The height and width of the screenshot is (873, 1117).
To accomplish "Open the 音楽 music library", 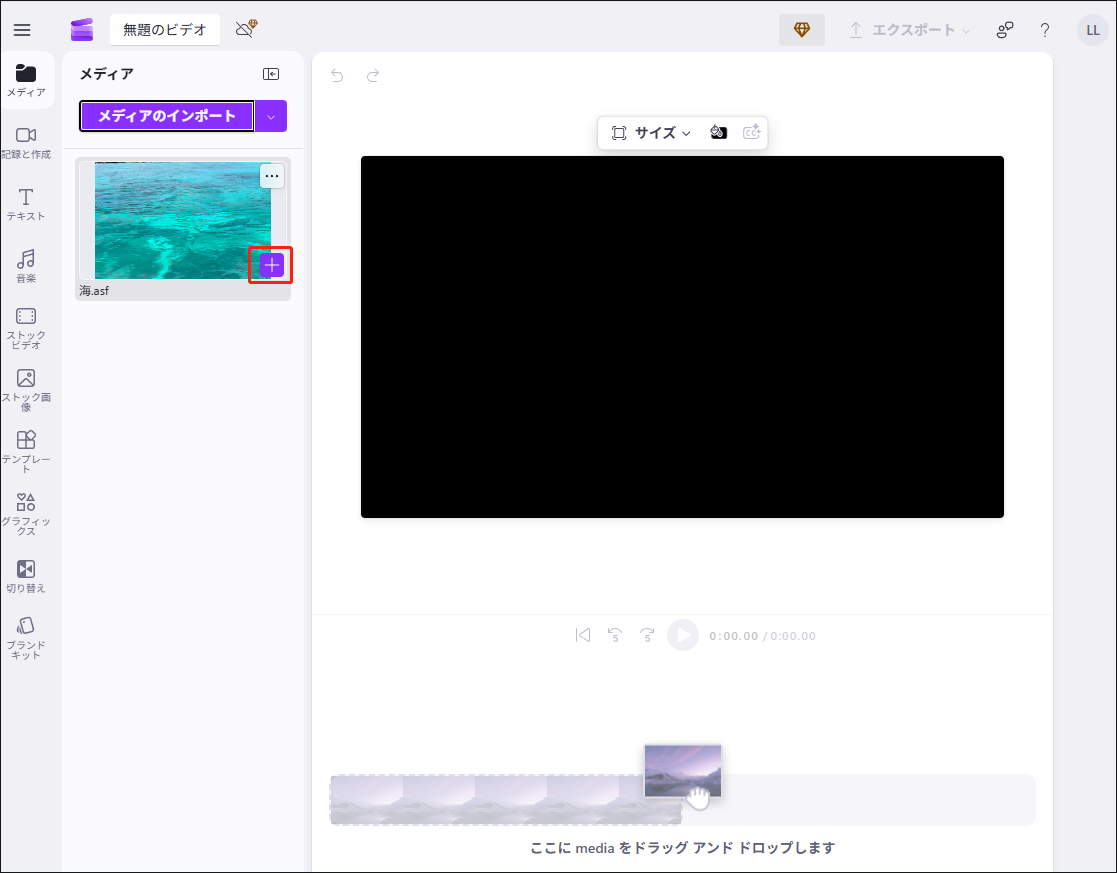I will tap(27, 265).
